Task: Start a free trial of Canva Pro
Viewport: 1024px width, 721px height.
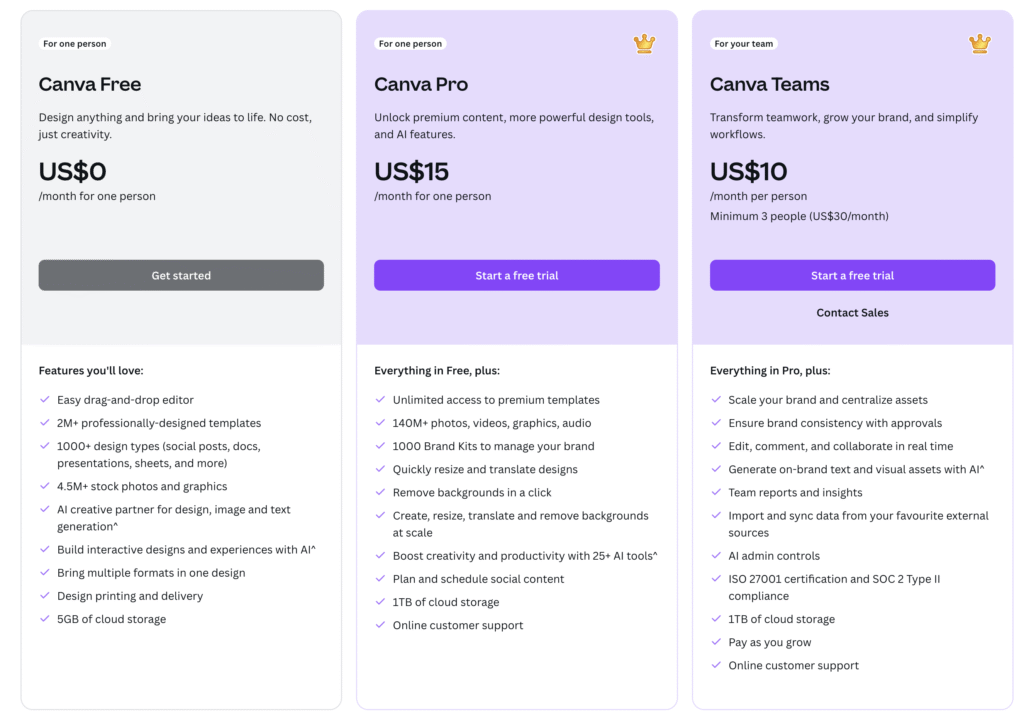Action: [x=517, y=276]
